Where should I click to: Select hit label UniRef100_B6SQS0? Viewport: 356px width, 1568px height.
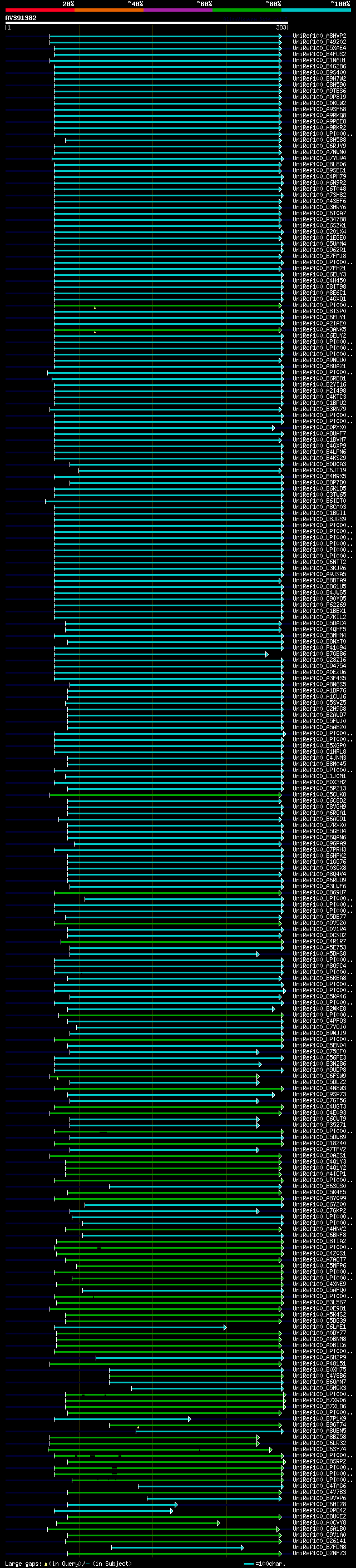point(319,1186)
